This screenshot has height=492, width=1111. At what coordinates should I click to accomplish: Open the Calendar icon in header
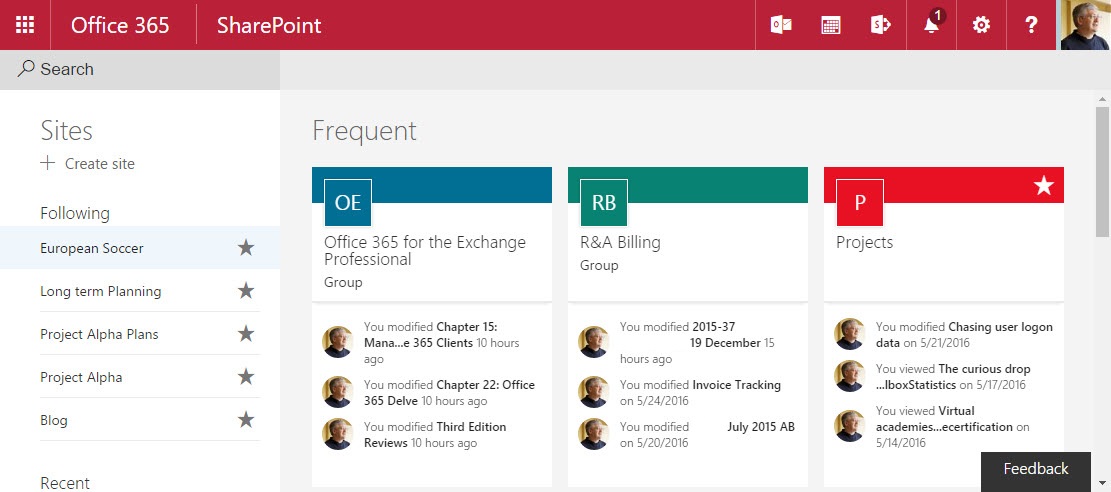point(831,25)
